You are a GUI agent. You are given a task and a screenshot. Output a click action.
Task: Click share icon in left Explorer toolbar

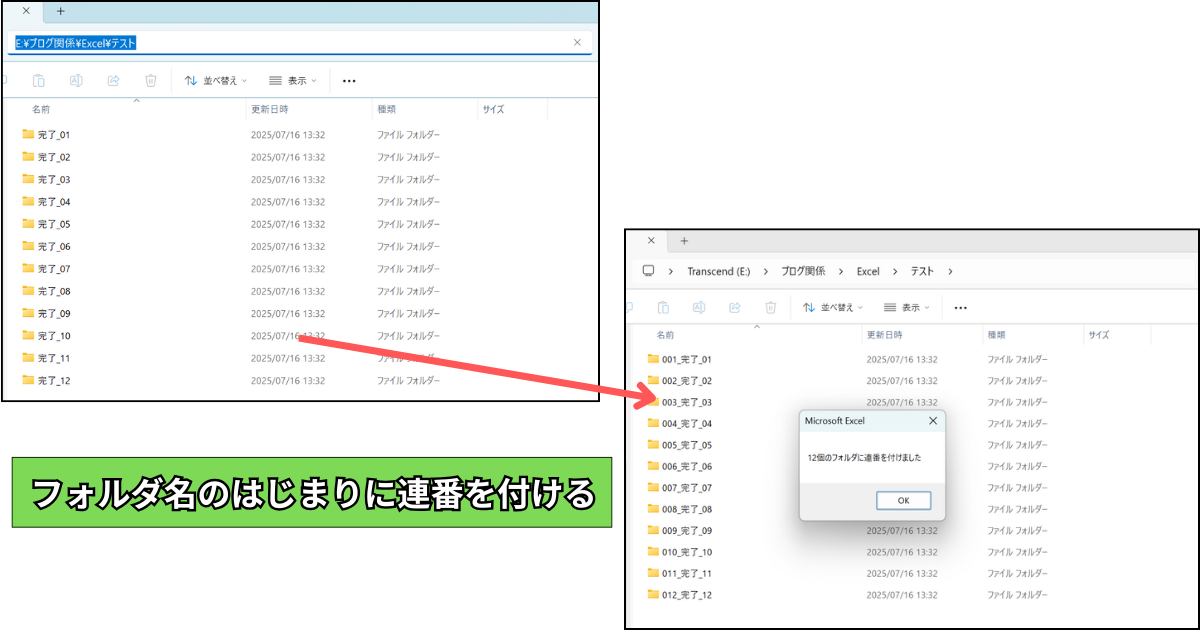tap(113, 81)
